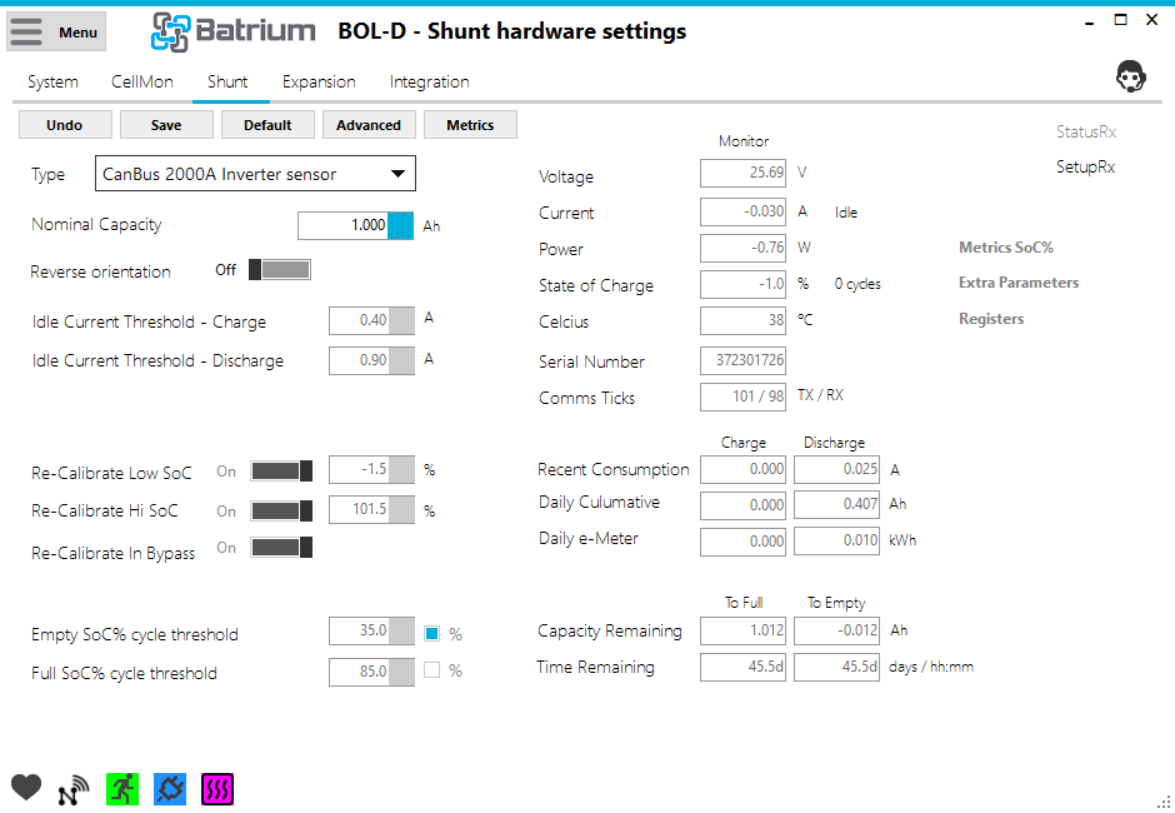
Task: Open the Expansion tab
Action: (x=318, y=82)
